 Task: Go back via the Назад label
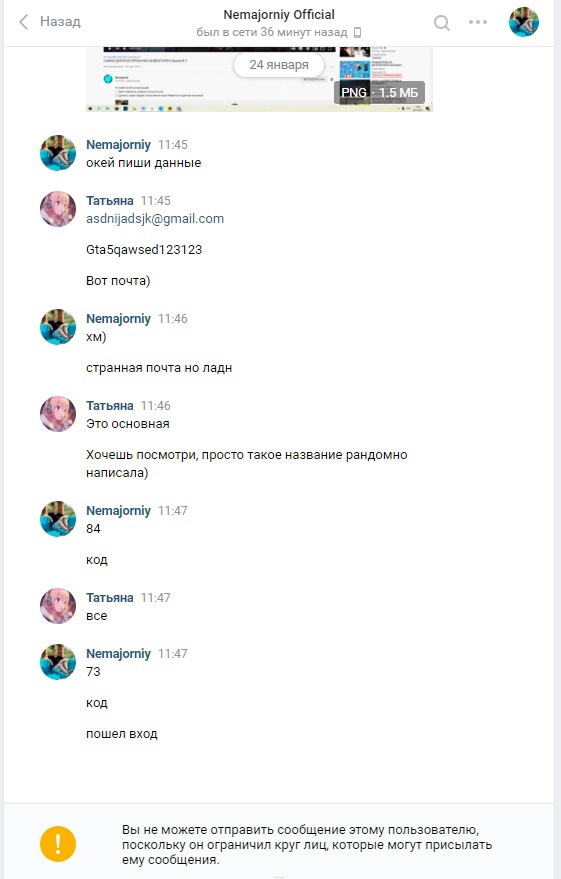point(60,22)
